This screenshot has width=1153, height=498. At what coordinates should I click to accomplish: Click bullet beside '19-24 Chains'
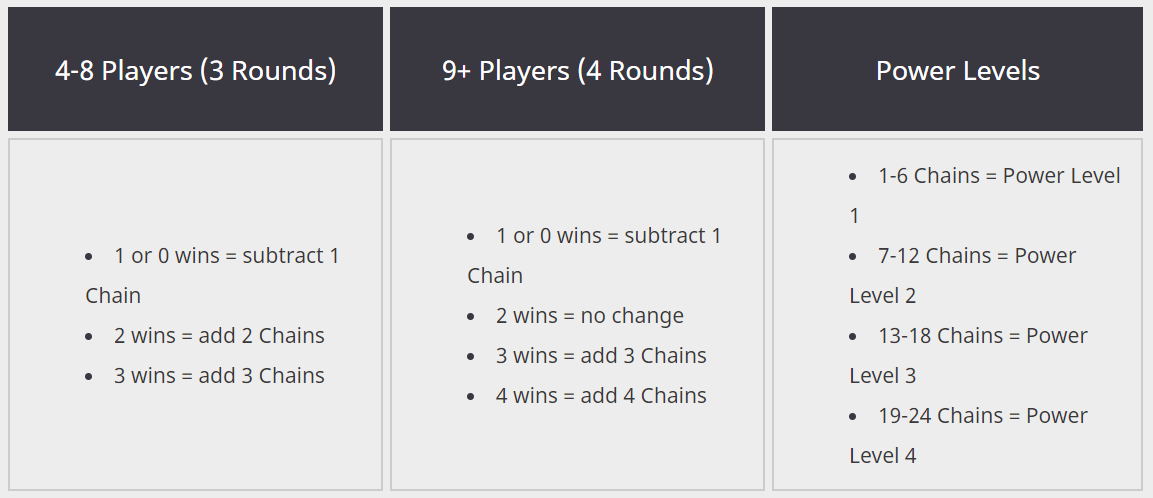853,416
